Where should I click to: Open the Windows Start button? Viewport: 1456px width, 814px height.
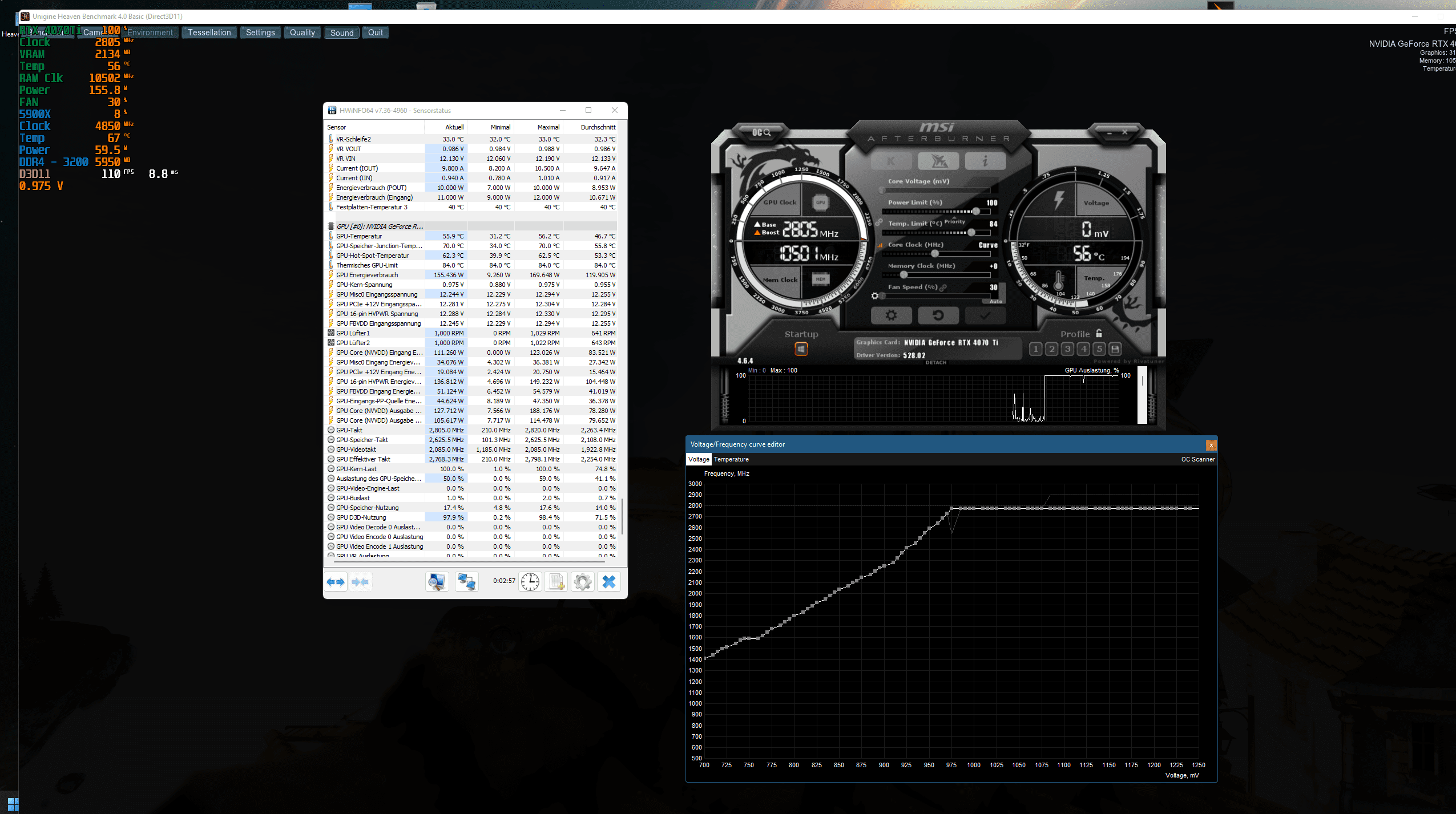coord(13,805)
